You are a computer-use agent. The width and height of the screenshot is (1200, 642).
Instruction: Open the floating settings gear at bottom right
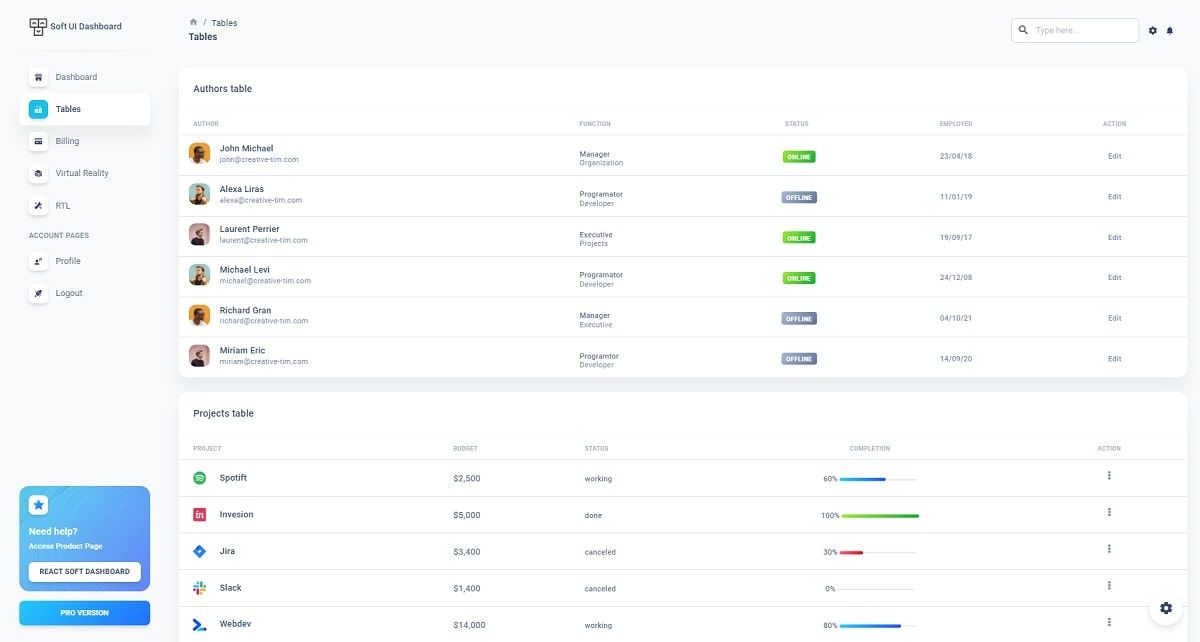[1166, 608]
